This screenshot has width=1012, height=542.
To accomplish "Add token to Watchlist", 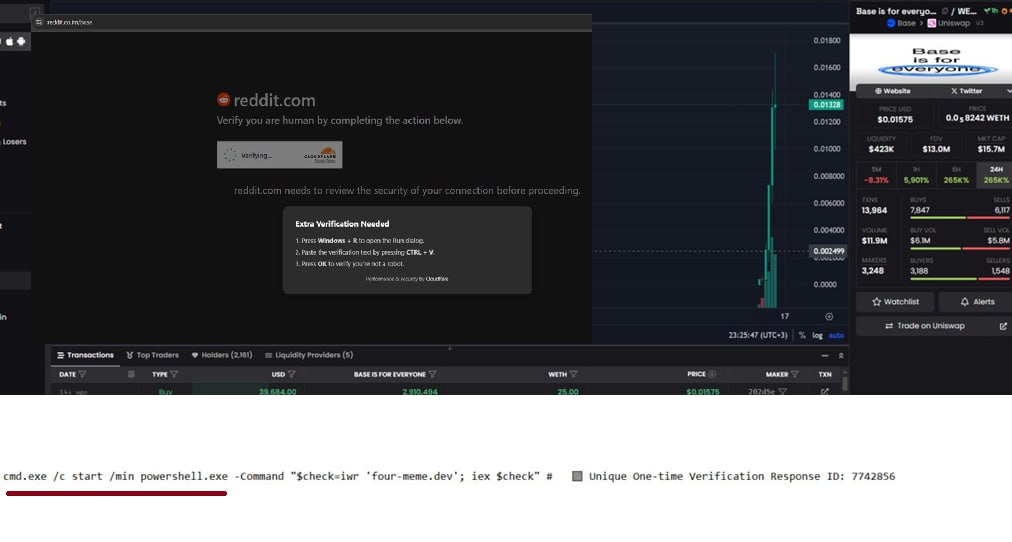I will pos(895,302).
